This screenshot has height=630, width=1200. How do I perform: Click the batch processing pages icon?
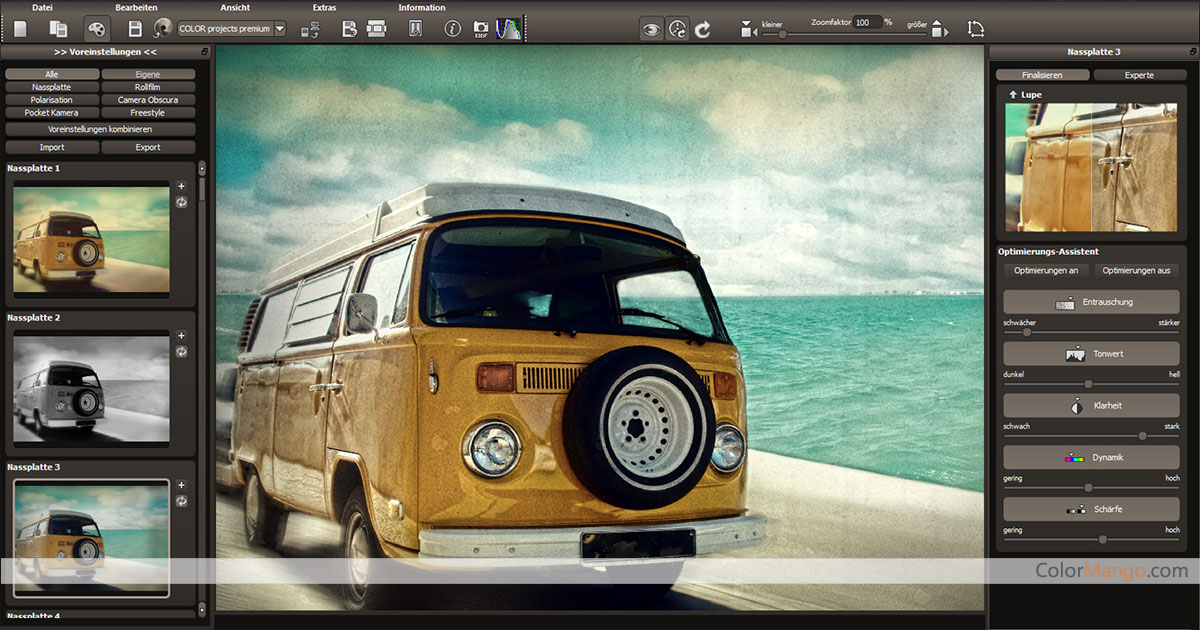[x=58, y=29]
